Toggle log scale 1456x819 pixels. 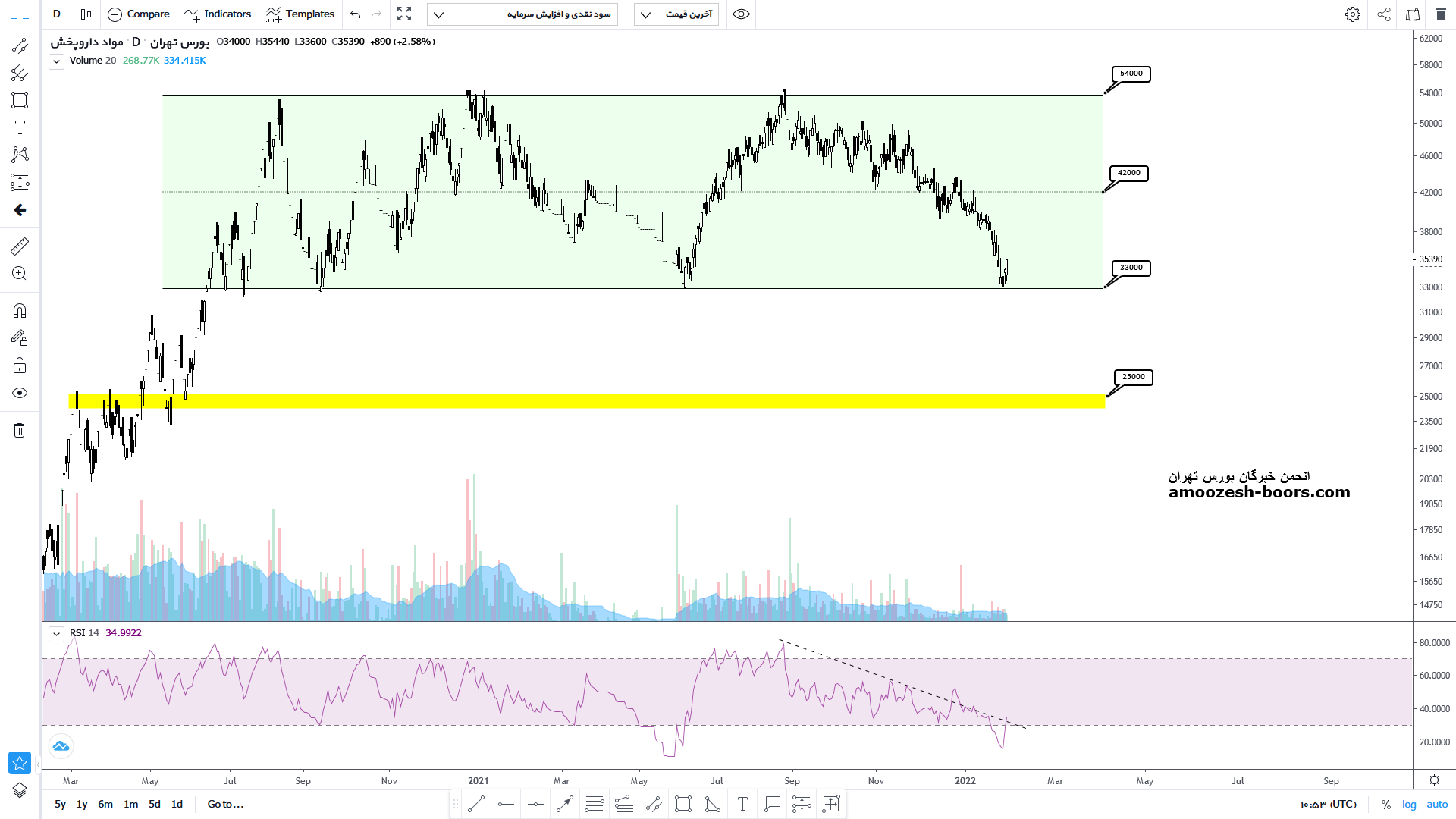[1409, 804]
